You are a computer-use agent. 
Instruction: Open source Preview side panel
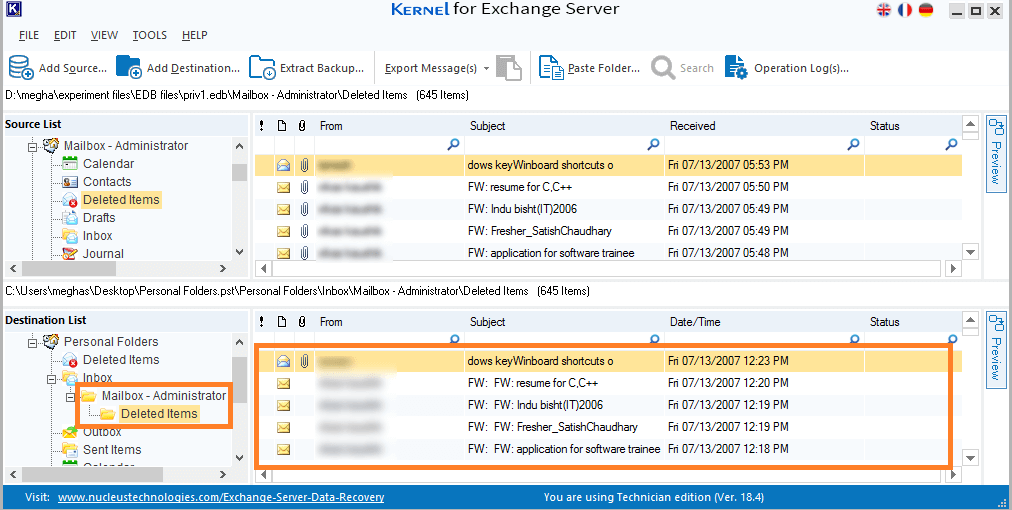pyautogui.click(x=996, y=153)
